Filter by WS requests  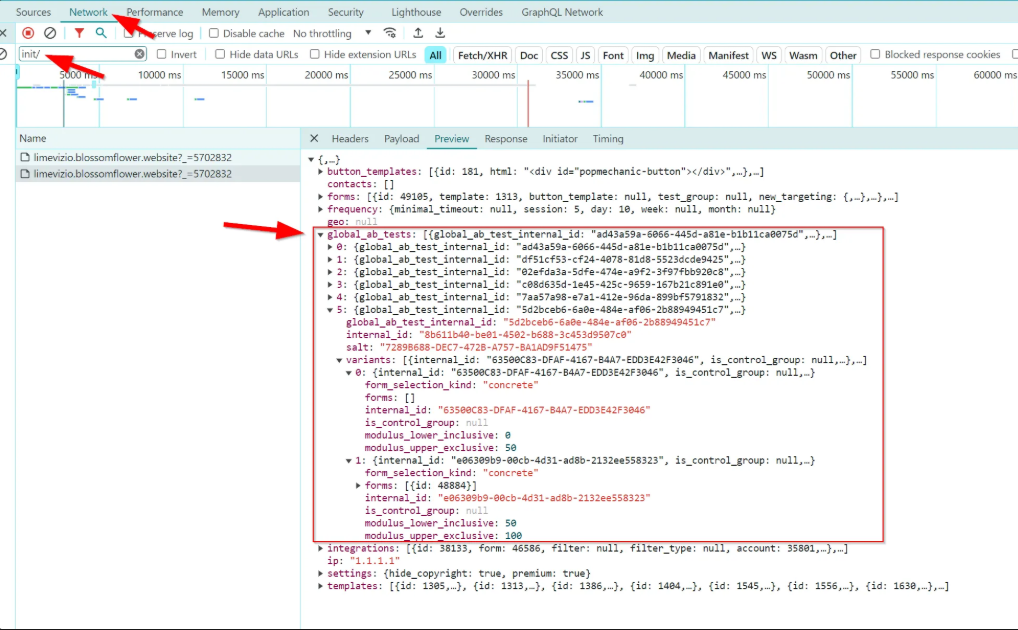769,55
